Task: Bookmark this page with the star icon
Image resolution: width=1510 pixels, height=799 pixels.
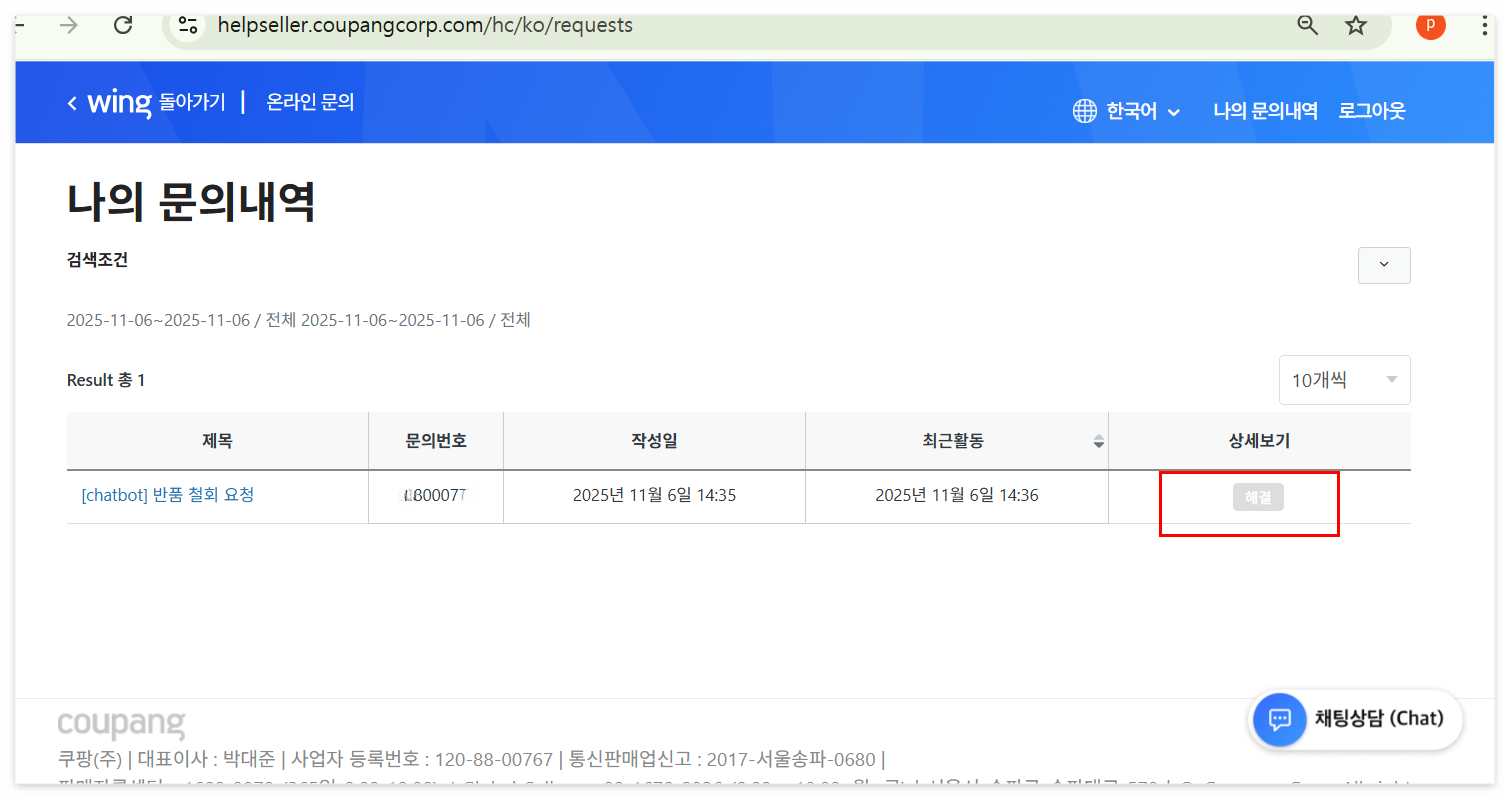Action: [1356, 26]
